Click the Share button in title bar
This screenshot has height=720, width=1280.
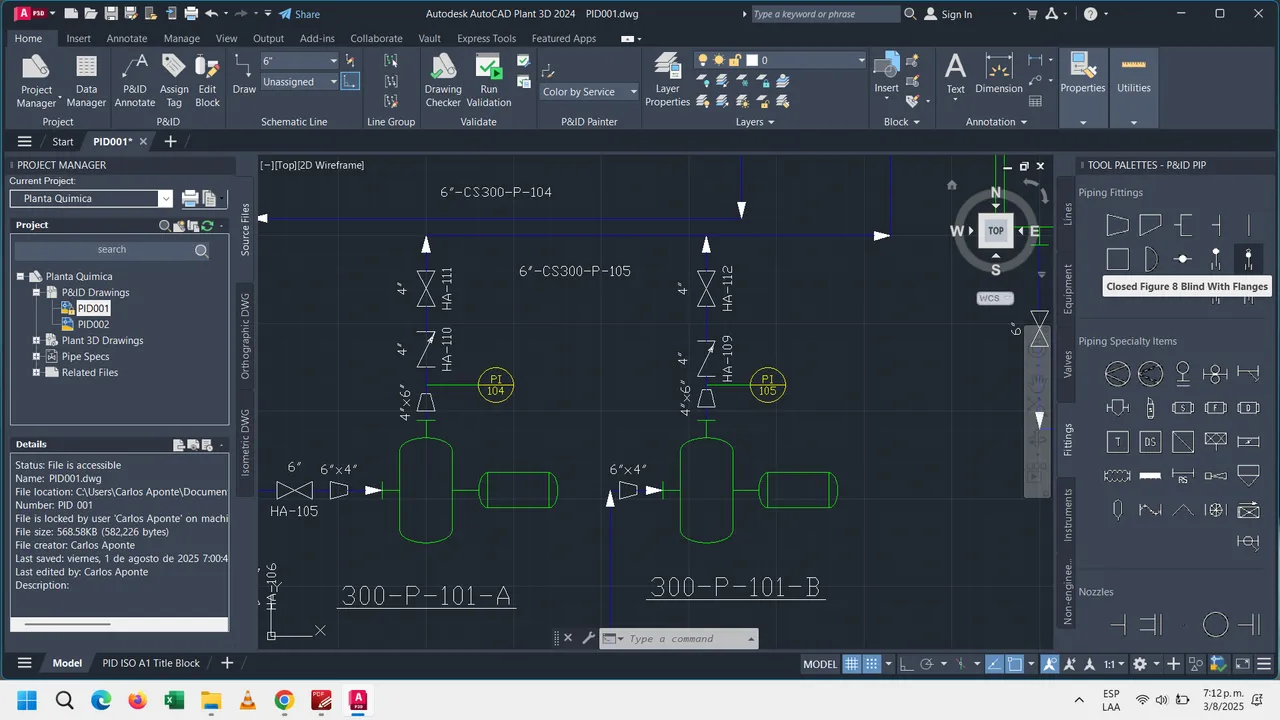coord(298,14)
